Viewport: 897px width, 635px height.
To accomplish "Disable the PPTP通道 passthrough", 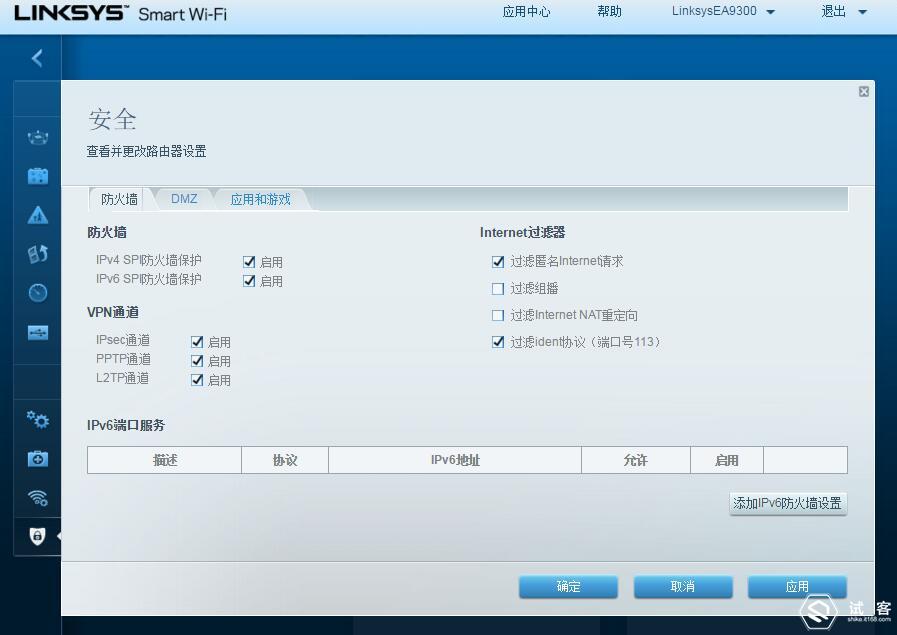I will coord(197,360).
